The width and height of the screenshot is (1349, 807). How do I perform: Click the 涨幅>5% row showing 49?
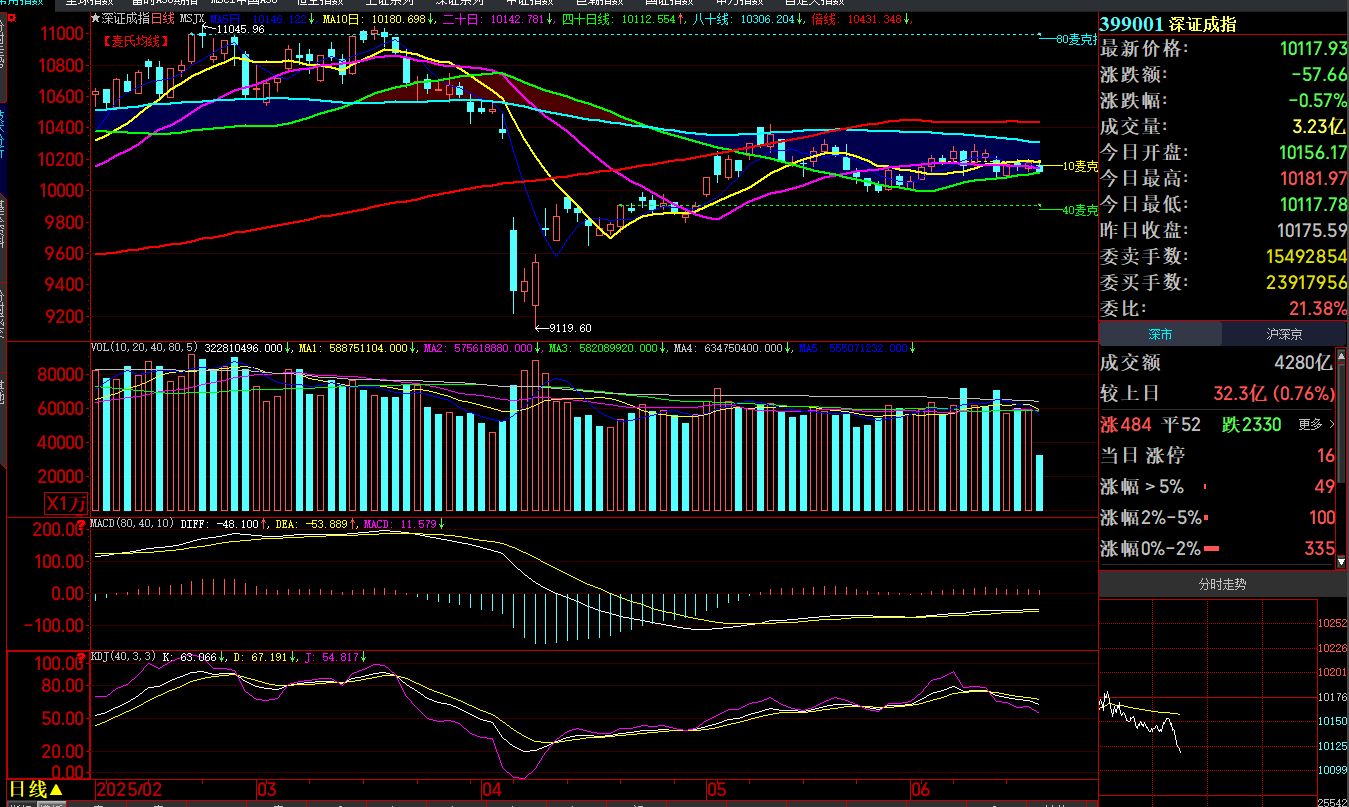1217,487
